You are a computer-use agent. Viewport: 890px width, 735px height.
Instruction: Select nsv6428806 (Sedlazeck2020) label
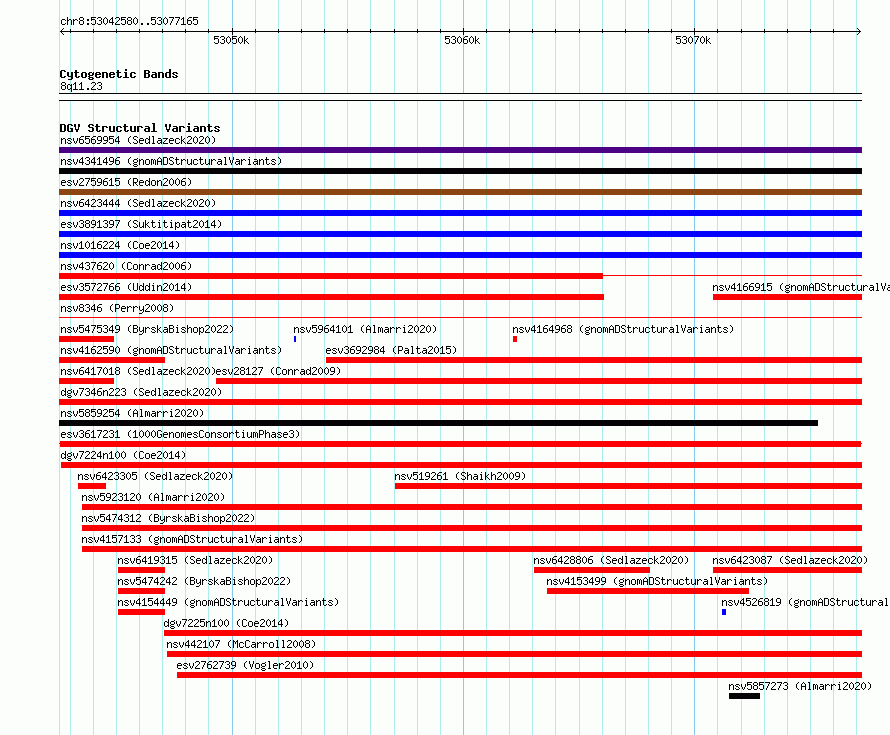(611, 560)
